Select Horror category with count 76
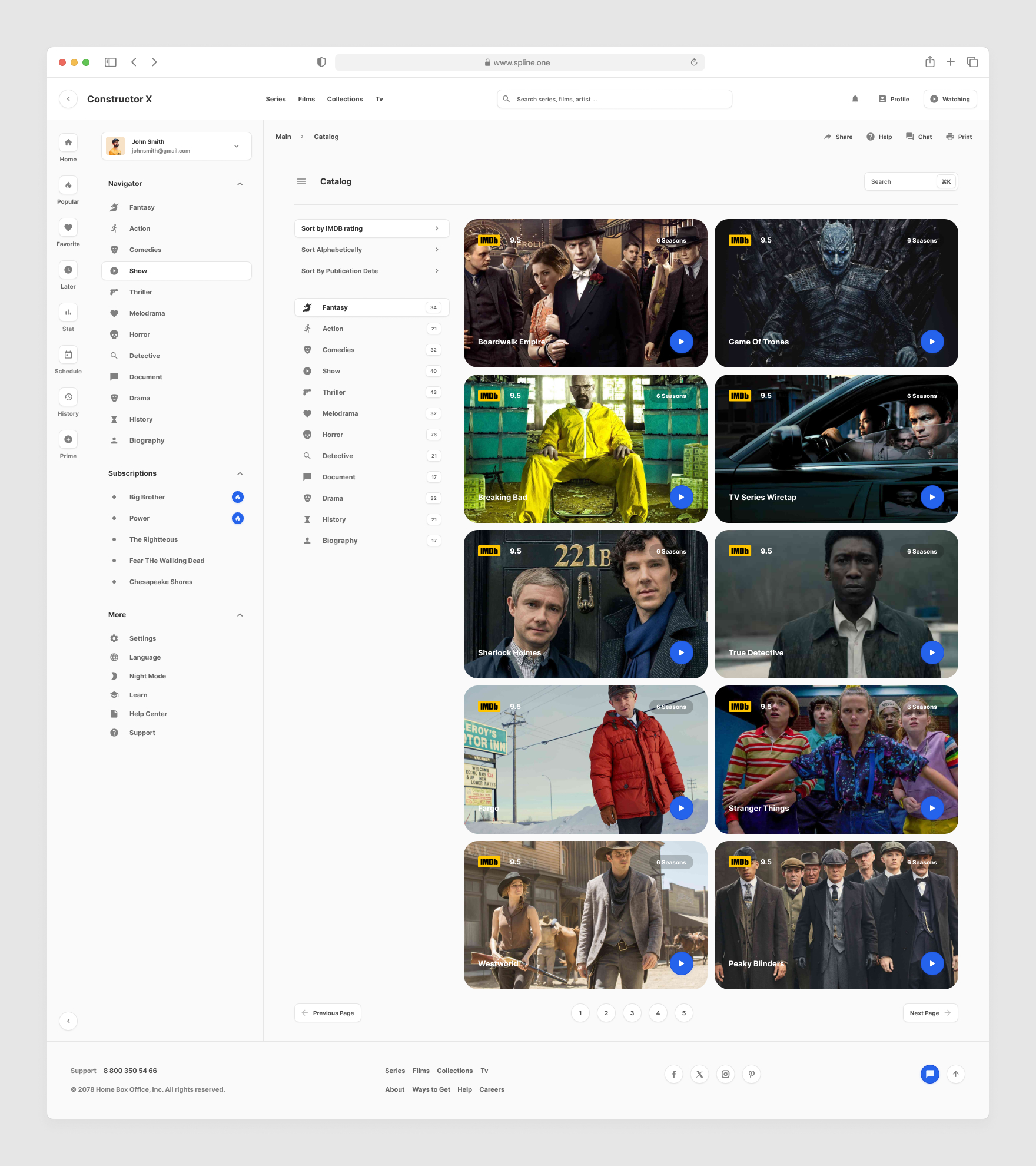 372,435
